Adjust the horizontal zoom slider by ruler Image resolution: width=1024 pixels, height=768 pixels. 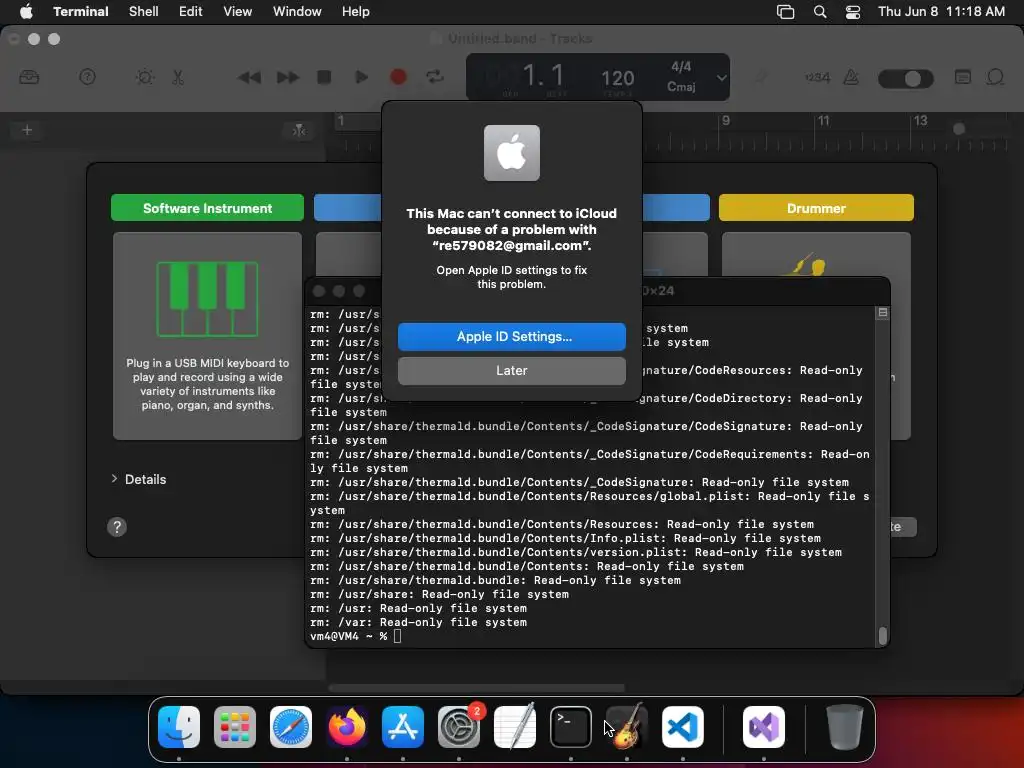(x=959, y=129)
